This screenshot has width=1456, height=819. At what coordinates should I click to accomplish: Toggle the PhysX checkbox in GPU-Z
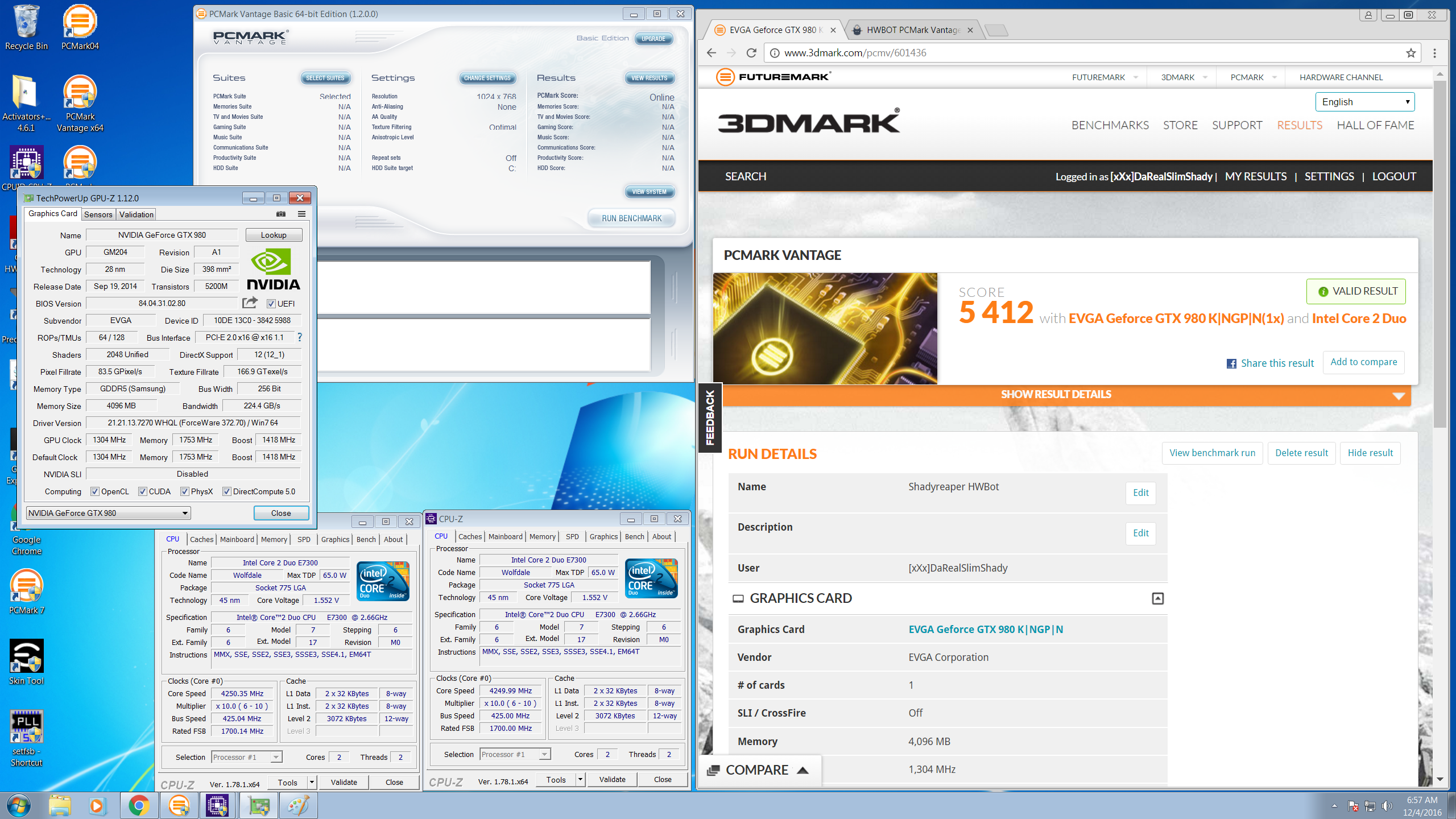[185, 491]
